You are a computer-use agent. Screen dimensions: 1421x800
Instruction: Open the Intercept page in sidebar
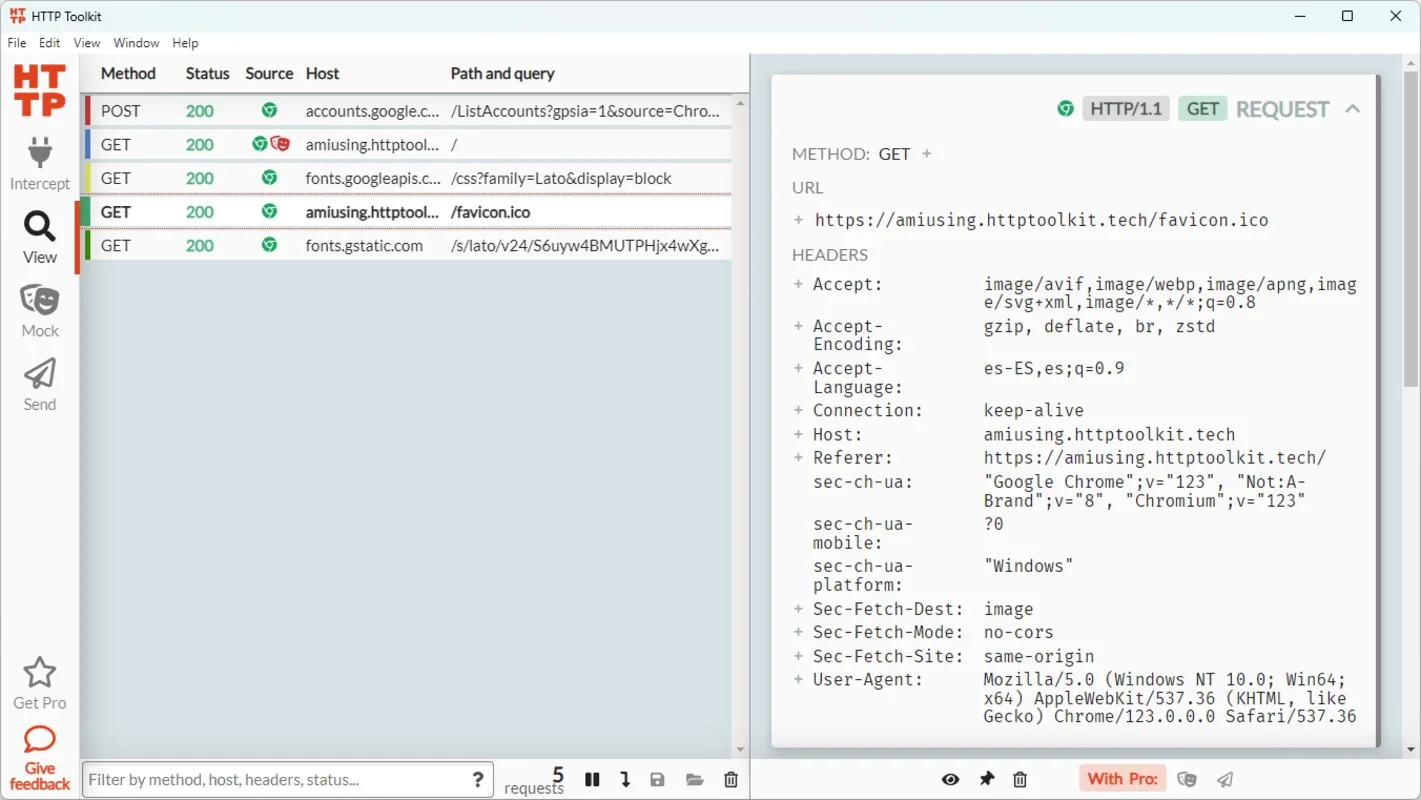pyautogui.click(x=40, y=163)
